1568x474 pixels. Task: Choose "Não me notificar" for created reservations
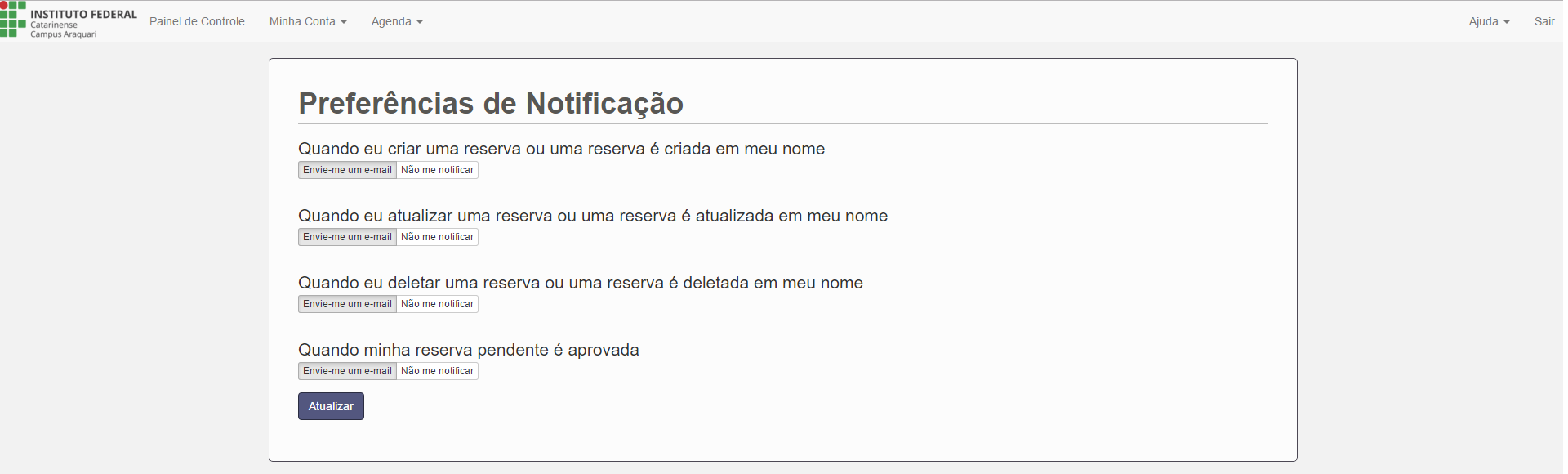(x=437, y=170)
